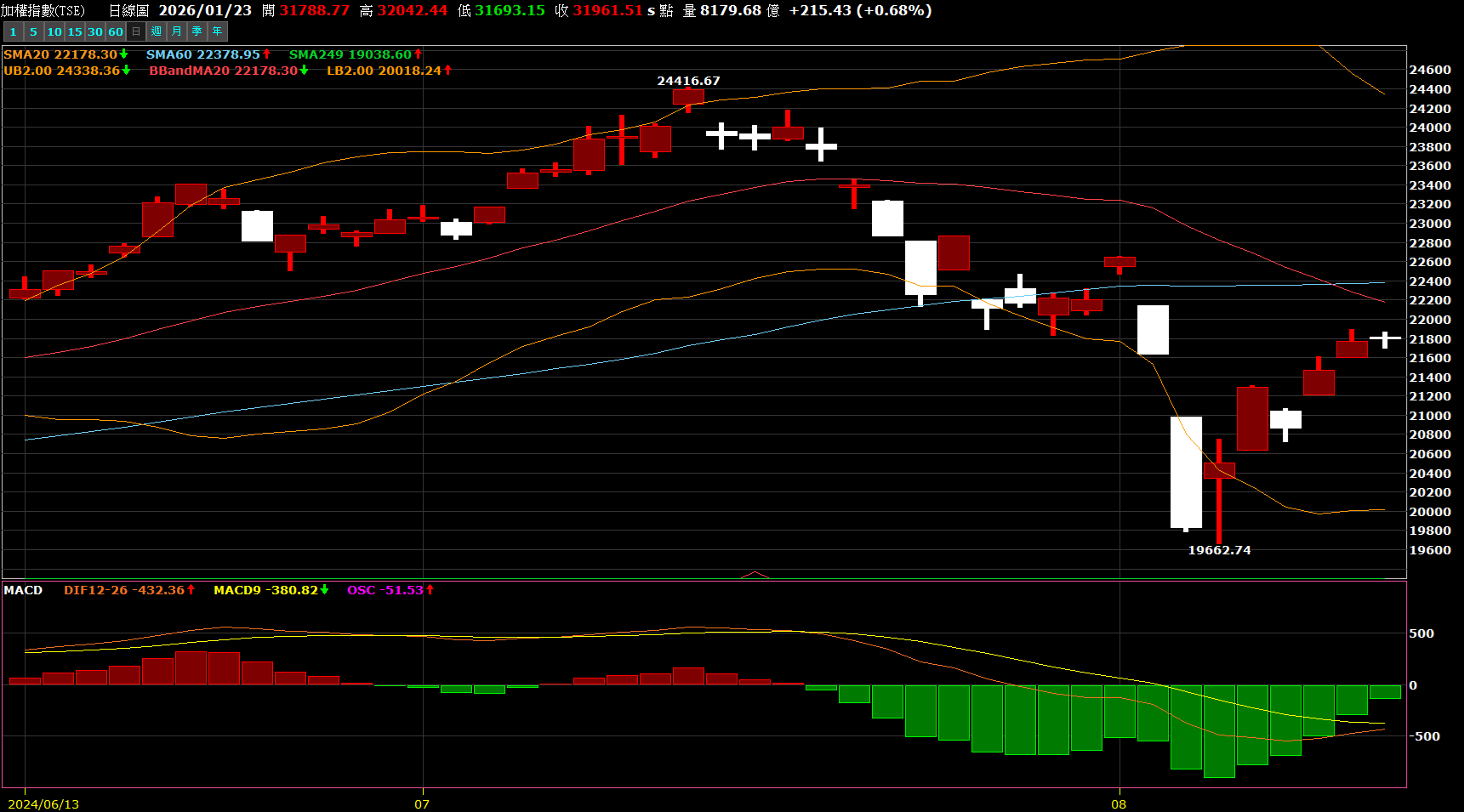
Task: Choose the 10-minute timeframe
Action: coord(54,31)
